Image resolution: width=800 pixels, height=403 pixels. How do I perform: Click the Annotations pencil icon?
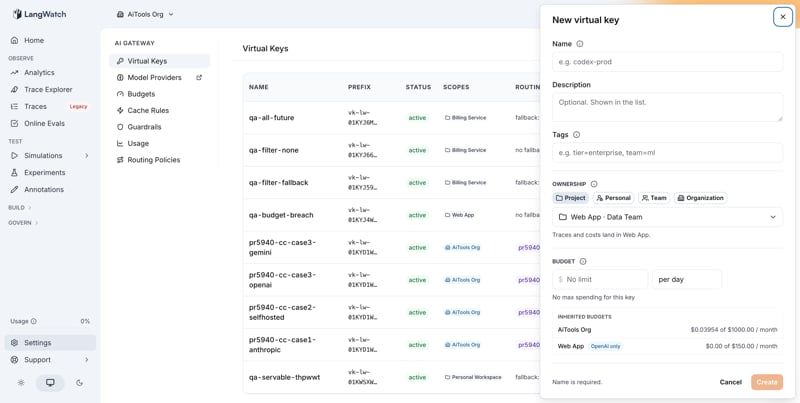pos(14,189)
